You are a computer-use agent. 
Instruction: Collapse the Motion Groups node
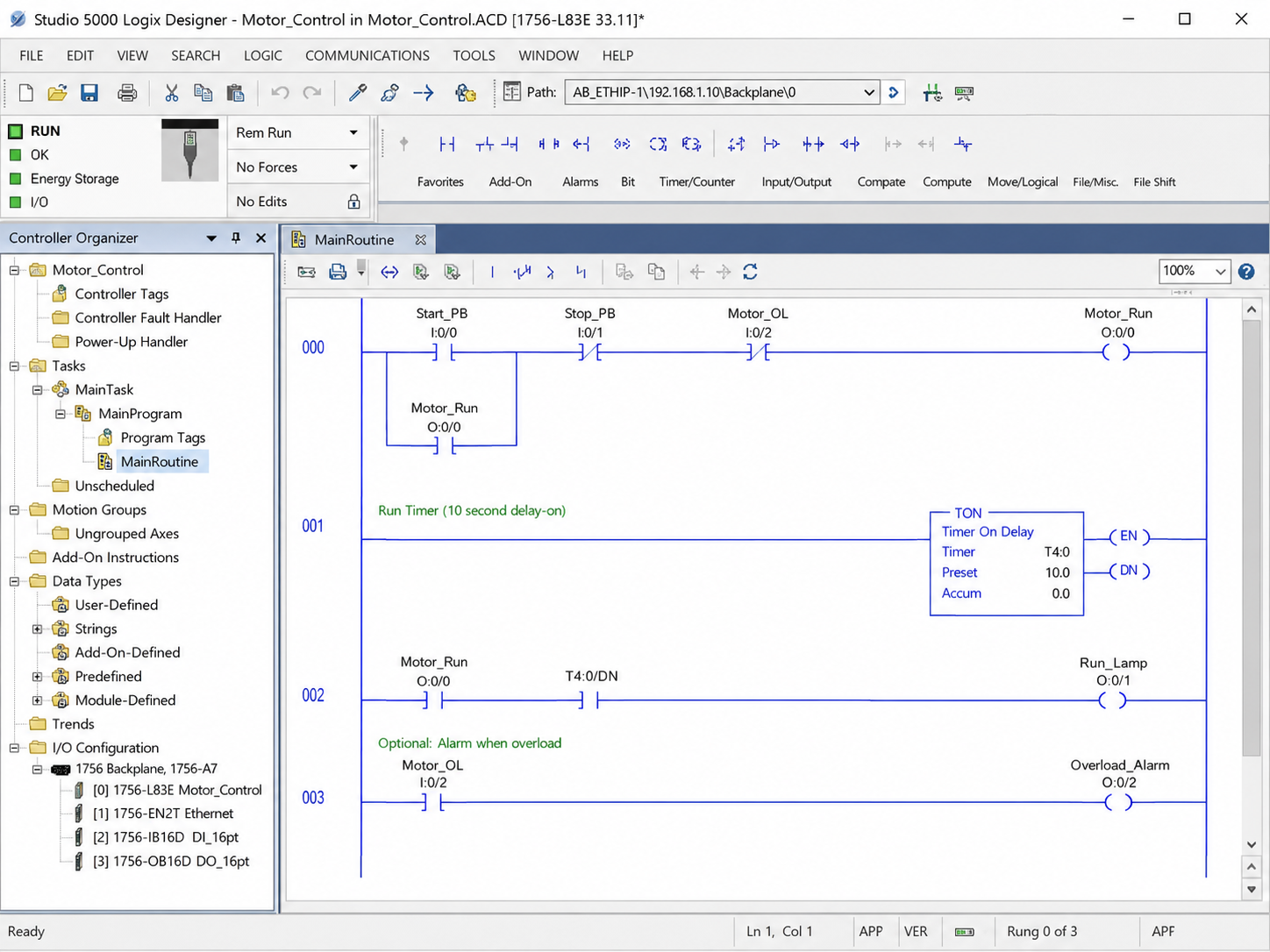(14, 509)
